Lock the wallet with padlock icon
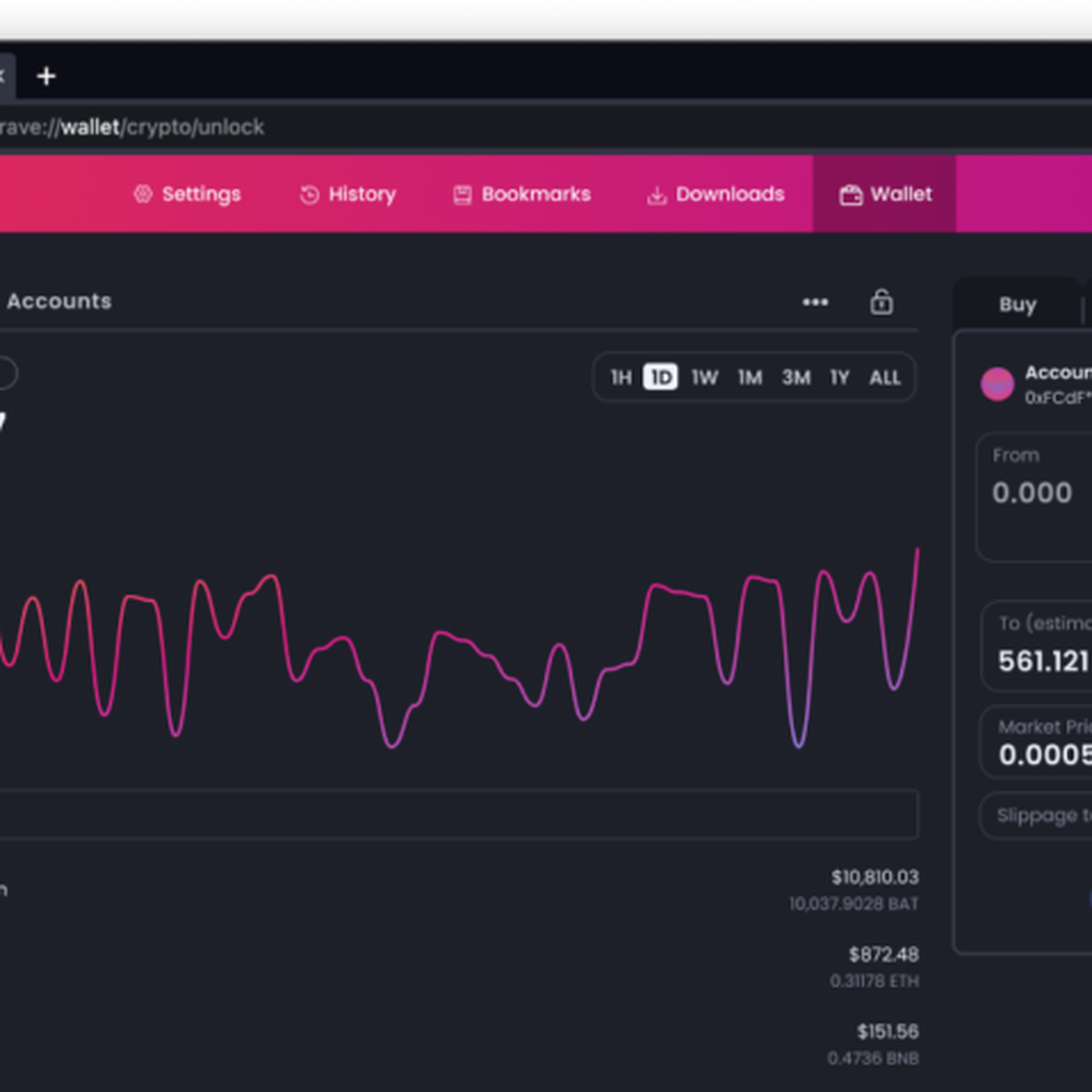Image resolution: width=1092 pixels, height=1092 pixels. click(881, 302)
